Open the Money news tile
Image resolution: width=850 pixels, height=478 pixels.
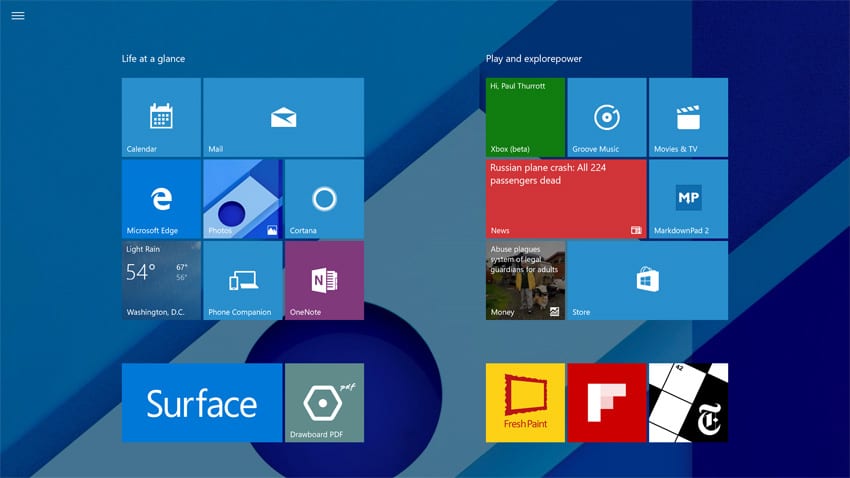tap(525, 280)
